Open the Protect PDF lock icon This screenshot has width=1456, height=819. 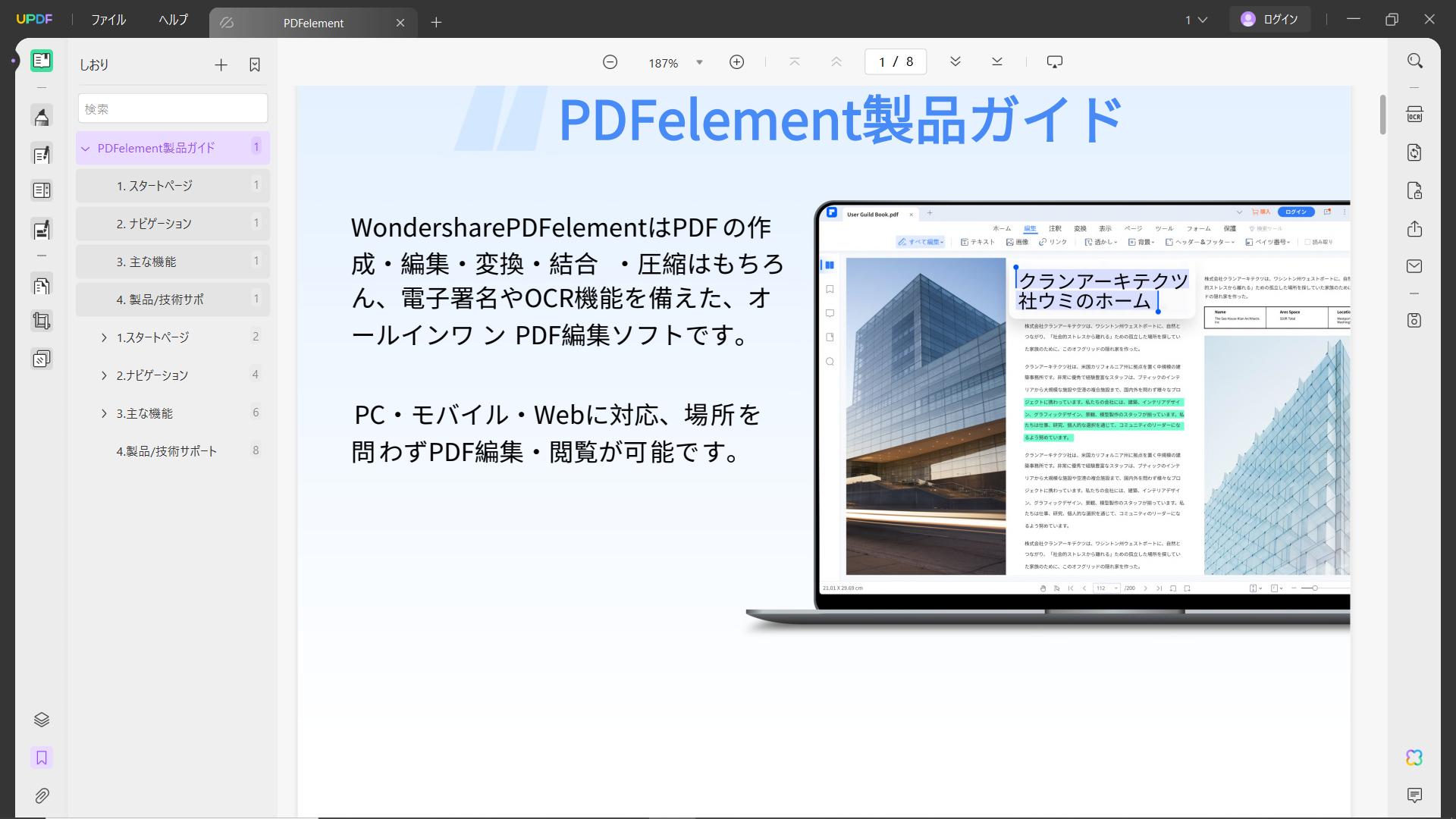pos(1414,190)
